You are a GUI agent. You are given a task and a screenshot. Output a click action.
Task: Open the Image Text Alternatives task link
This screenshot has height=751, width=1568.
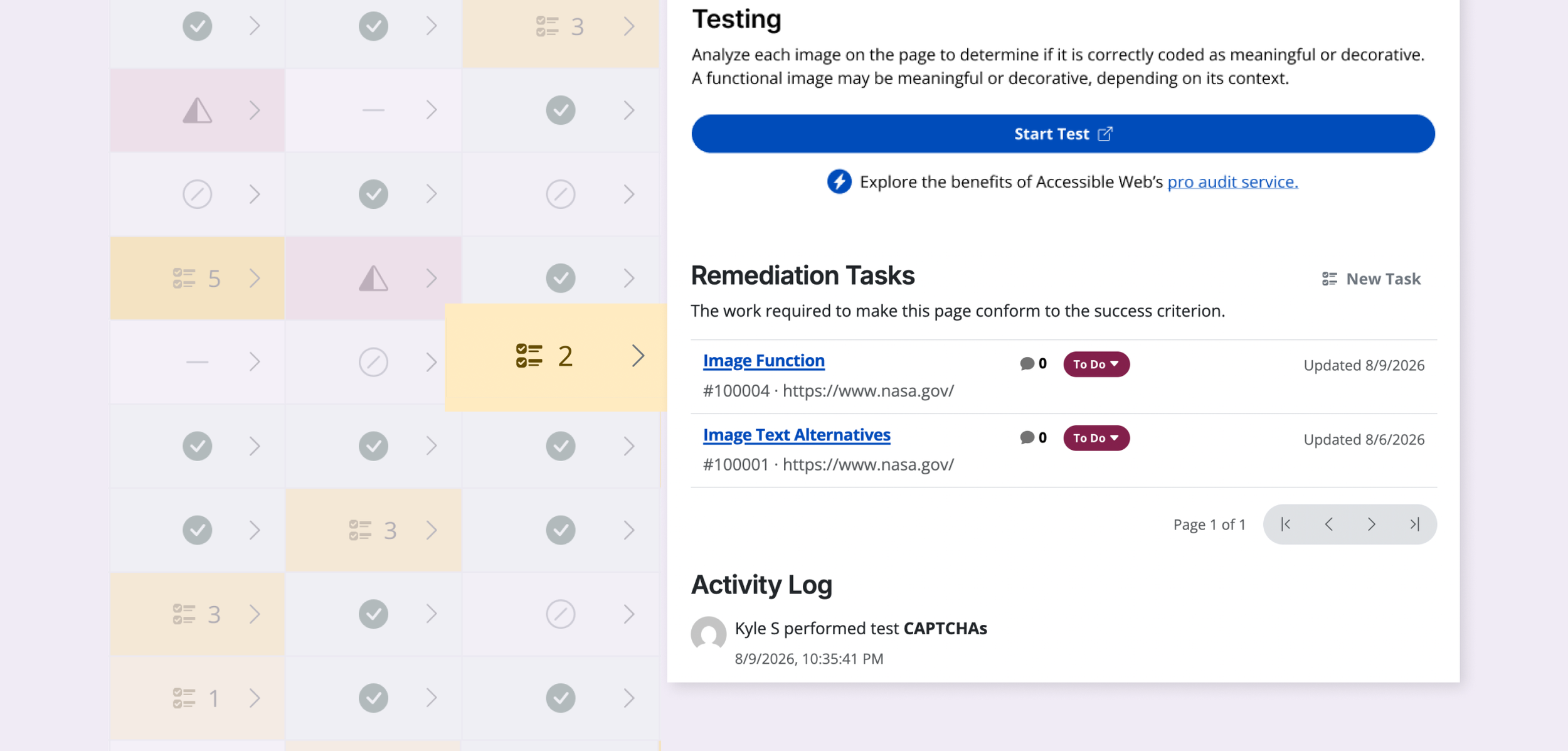click(x=797, y=435)
